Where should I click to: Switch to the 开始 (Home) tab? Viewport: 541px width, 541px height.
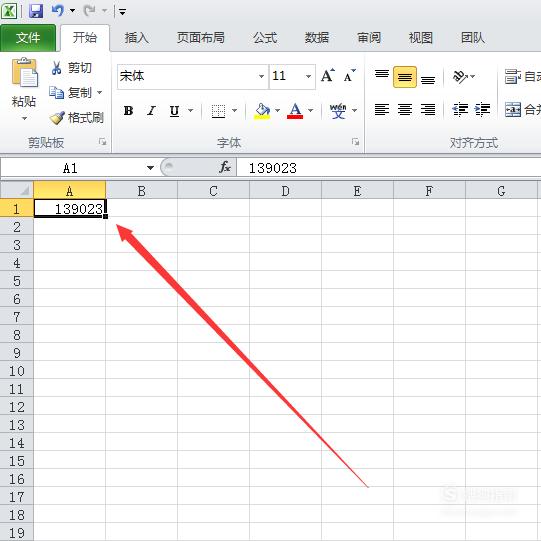[85, 37]
